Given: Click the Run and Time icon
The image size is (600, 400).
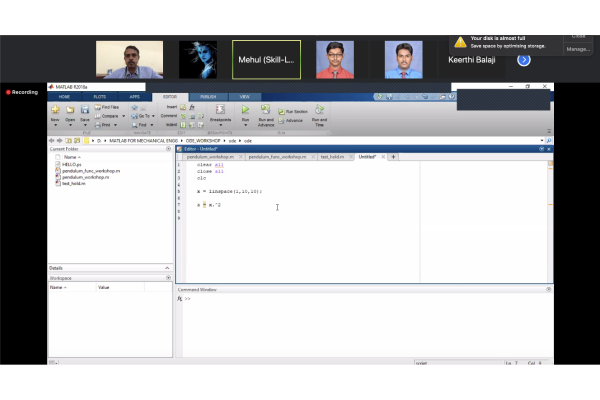Looking at the screenshot, I should tap(319, 110).
